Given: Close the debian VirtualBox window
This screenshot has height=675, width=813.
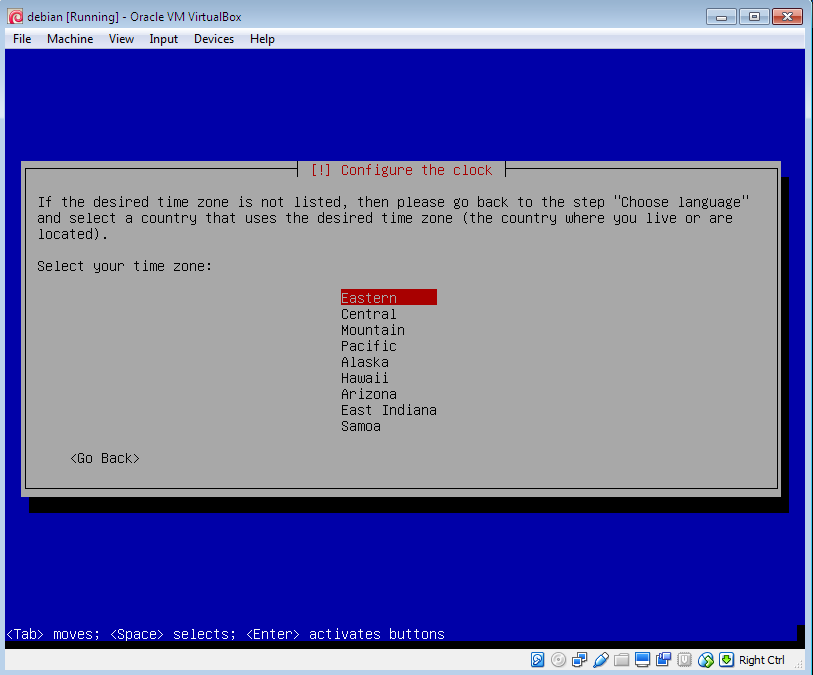Looking at the screenshot, I should tap(787, 17).
